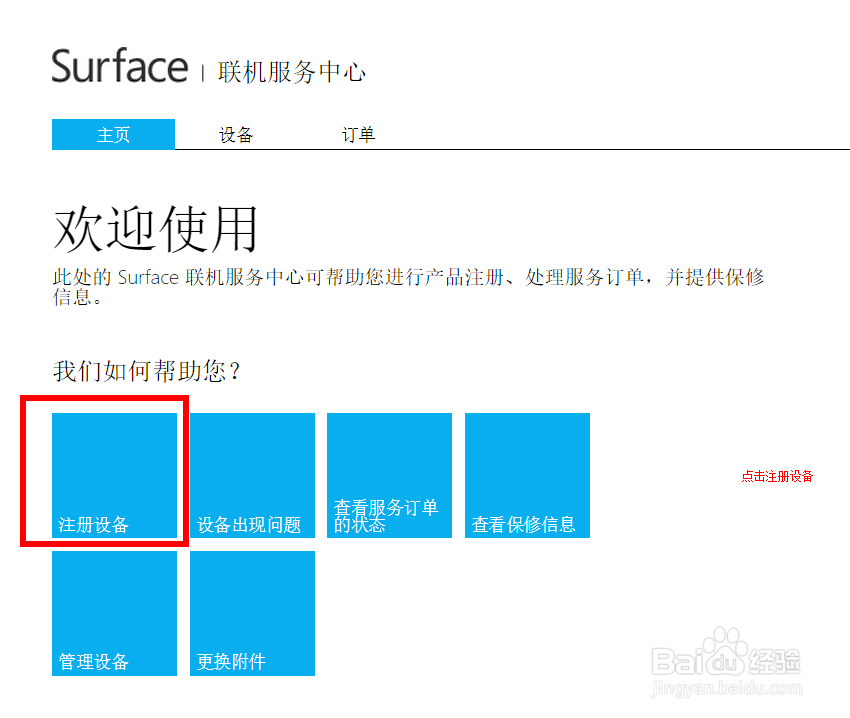
Task: Click the 我们如何帮助您 question text
Action: [143, 370]
